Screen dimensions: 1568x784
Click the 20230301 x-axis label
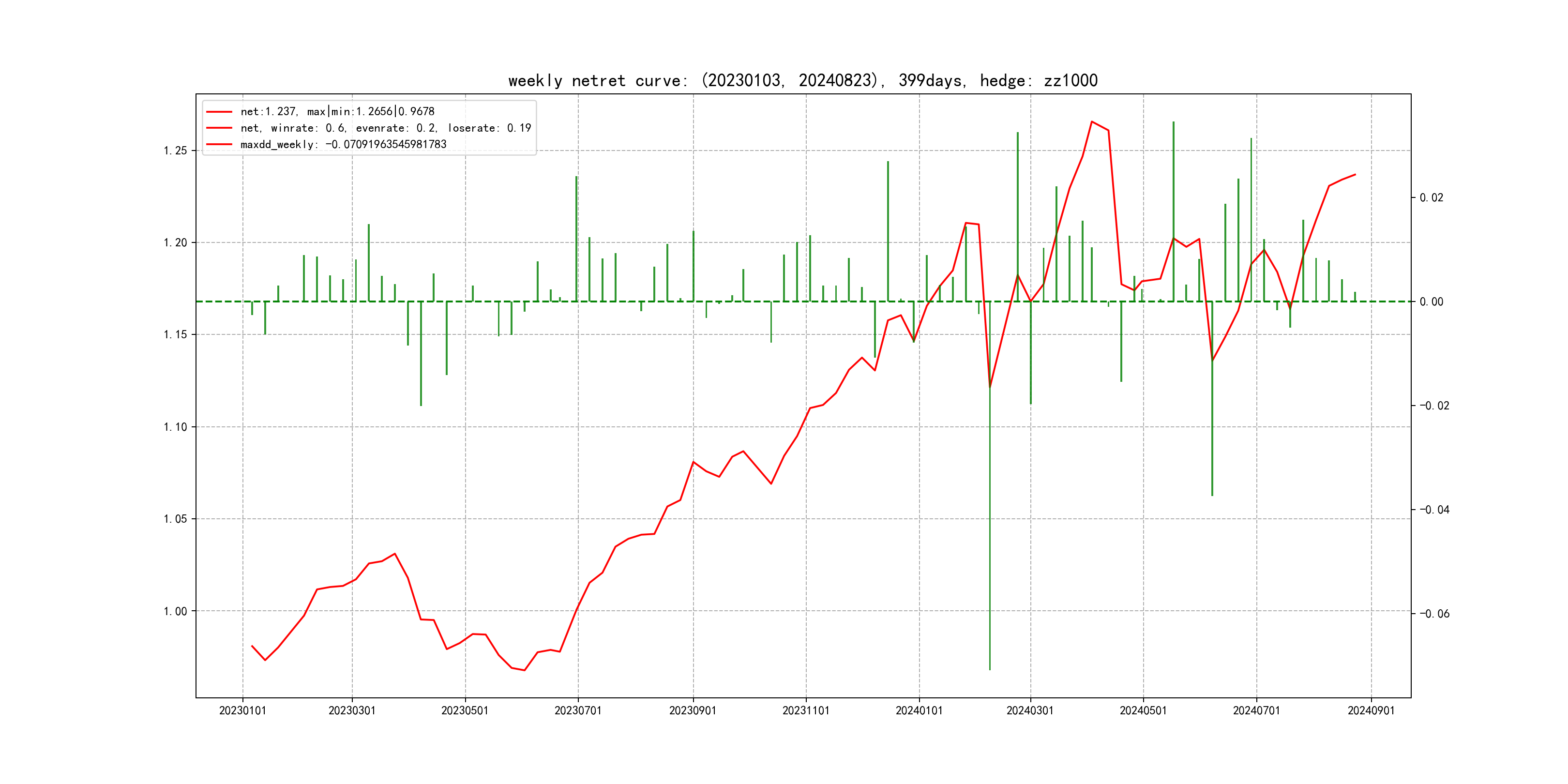352,710
